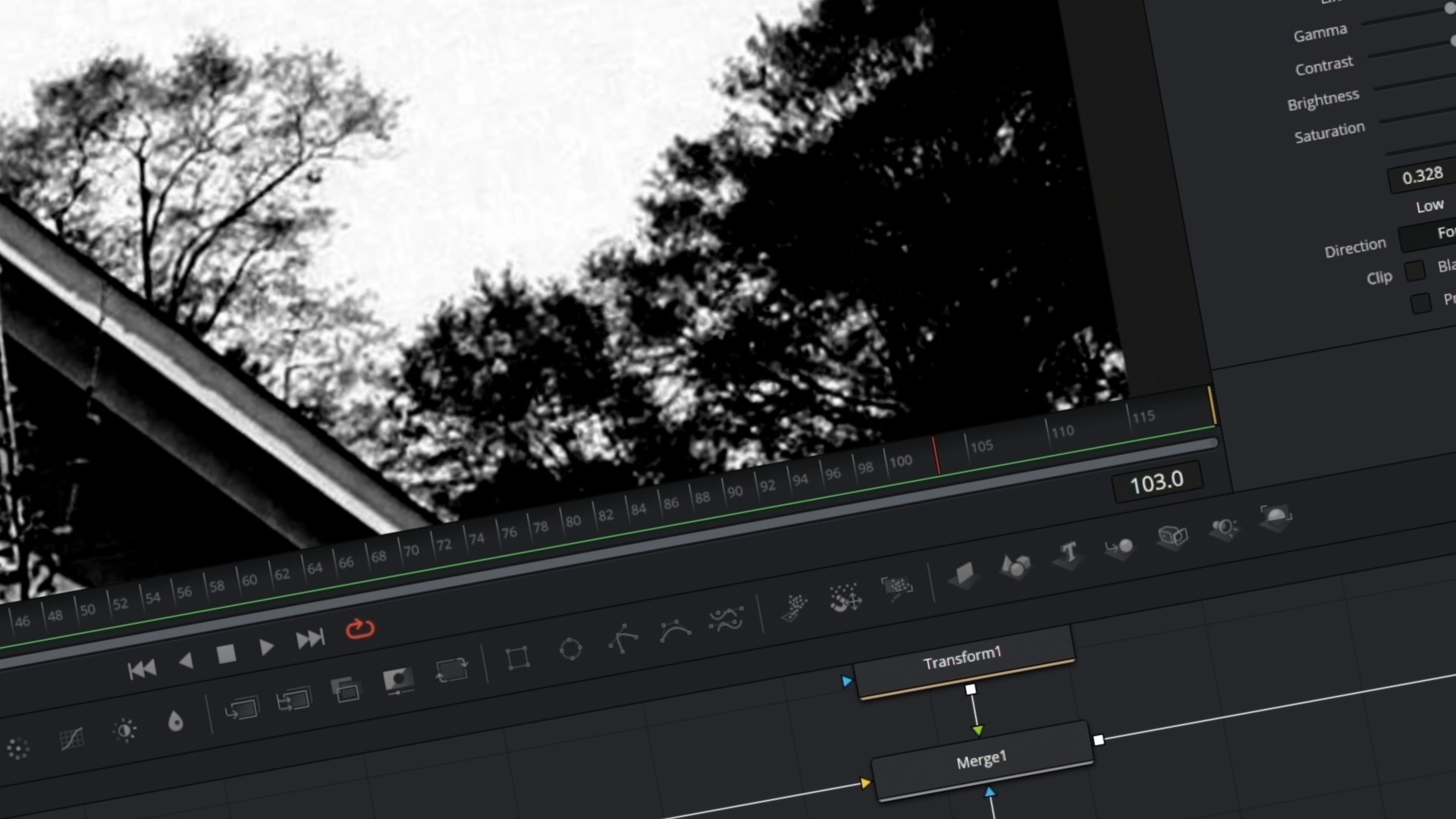
Task: Add the Color Curves tool
Action: (71, 739)
